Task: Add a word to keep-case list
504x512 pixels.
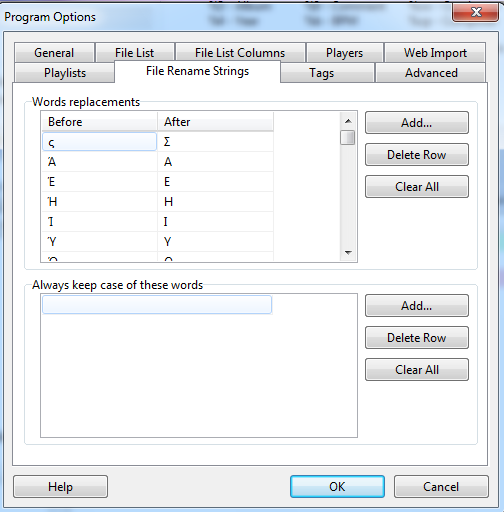Action: point(417,306)
